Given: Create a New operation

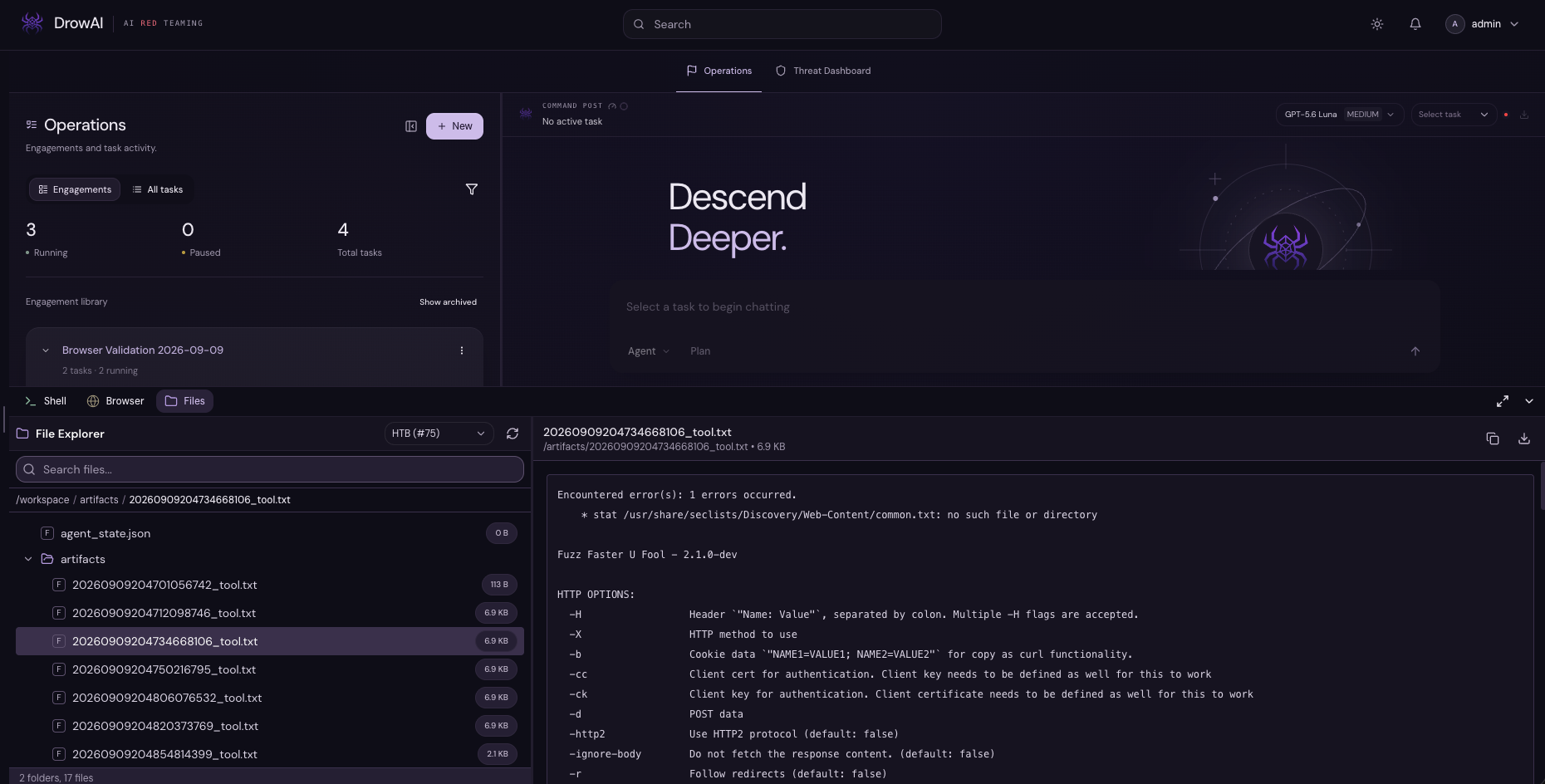Looking at the screenshot, I should click(454, 126).
